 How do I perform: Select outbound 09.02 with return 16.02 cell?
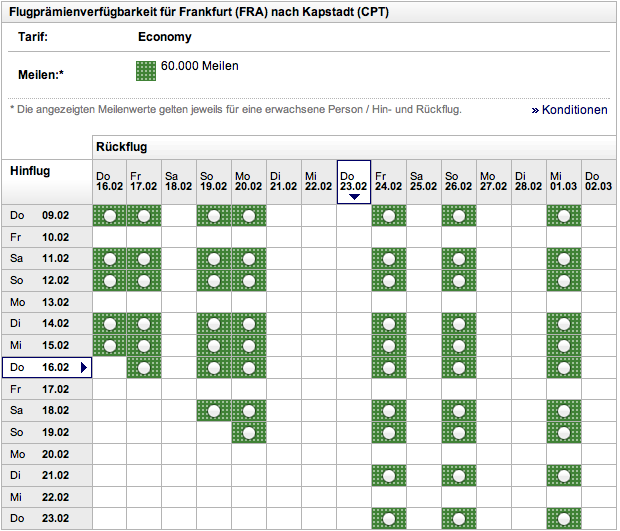(110, 216)
